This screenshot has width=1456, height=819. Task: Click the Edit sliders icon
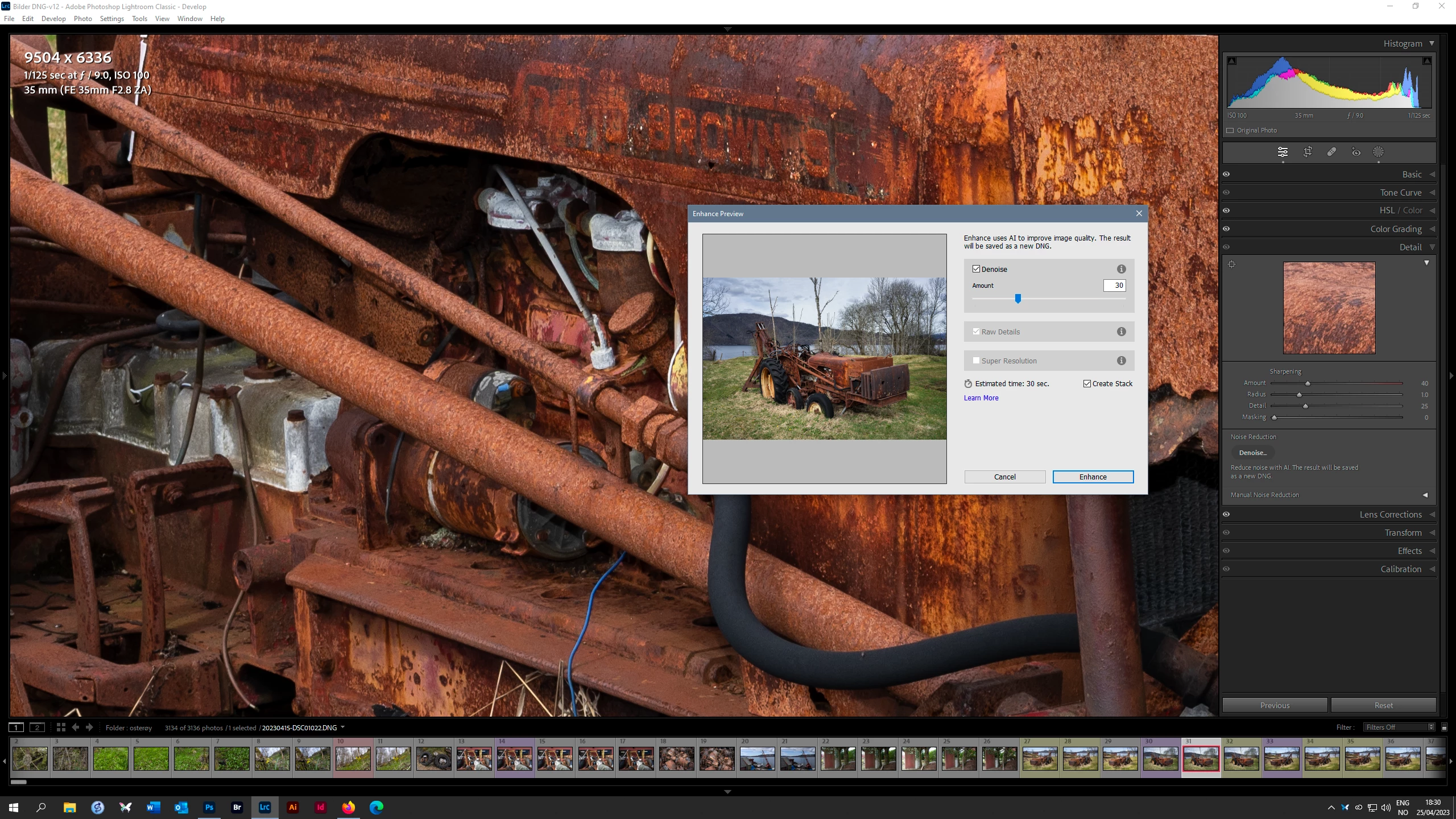click(x=1283, y=152)
